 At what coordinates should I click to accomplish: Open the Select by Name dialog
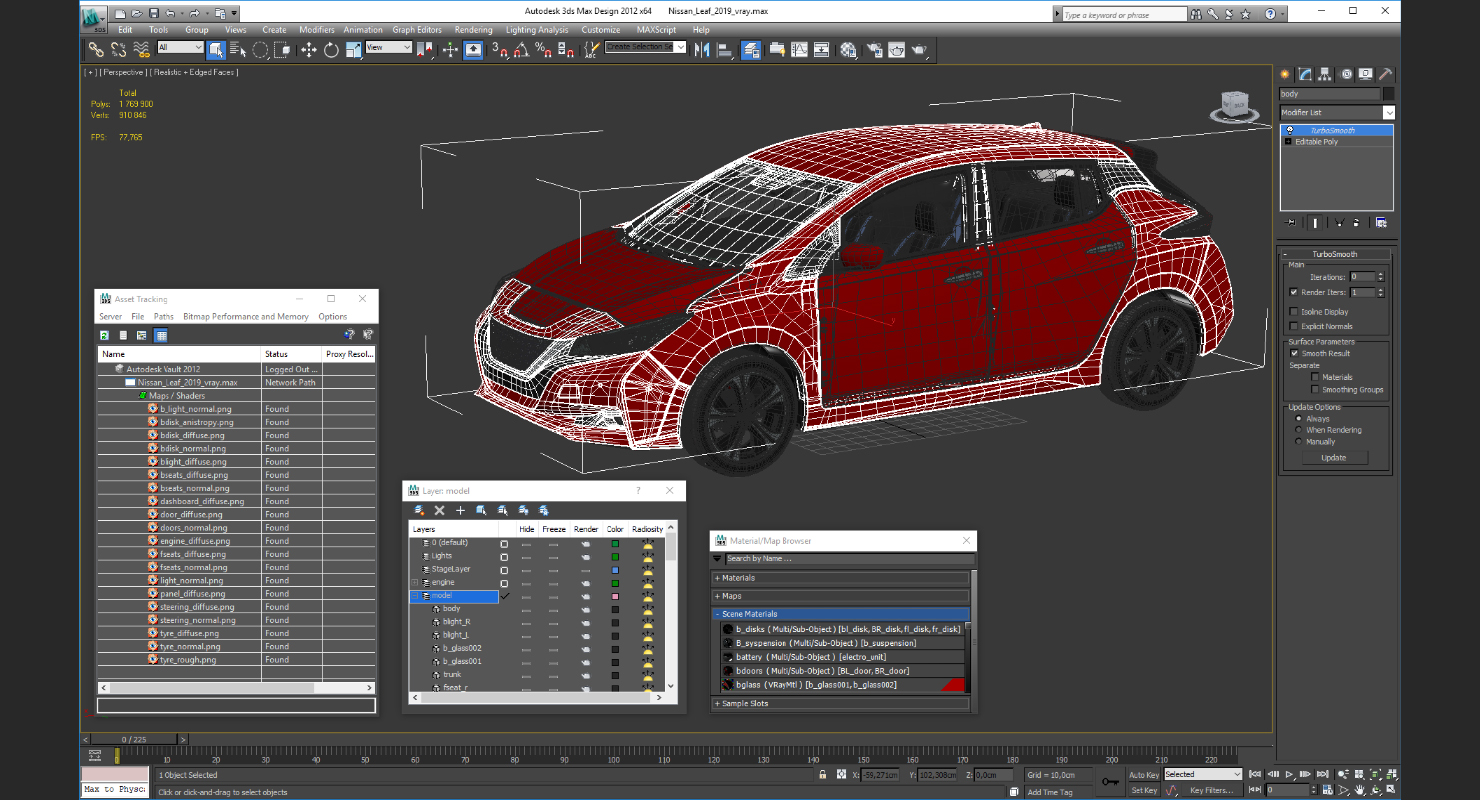click(237, 49)
